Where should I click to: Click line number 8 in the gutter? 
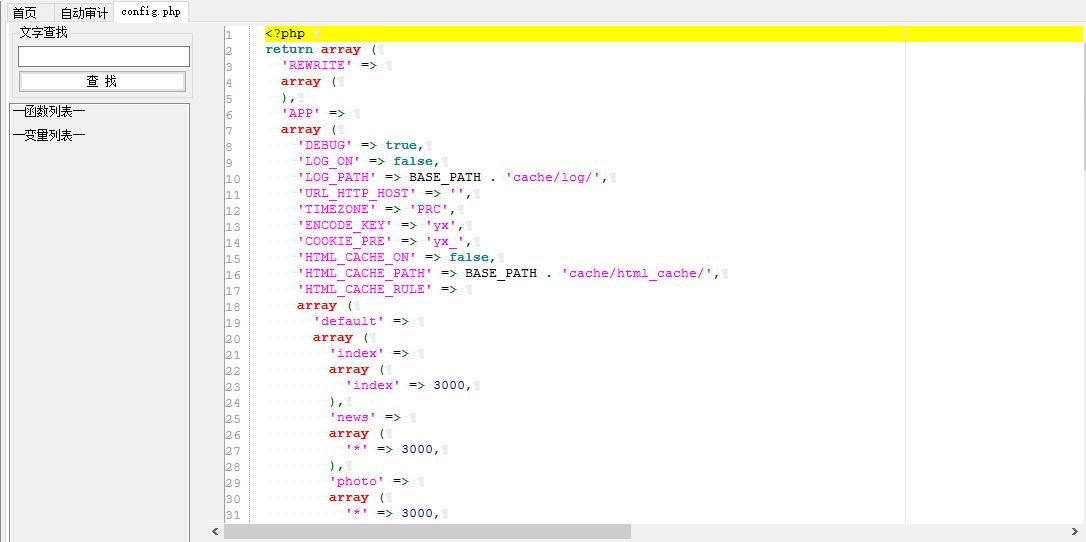coord(229,146)
